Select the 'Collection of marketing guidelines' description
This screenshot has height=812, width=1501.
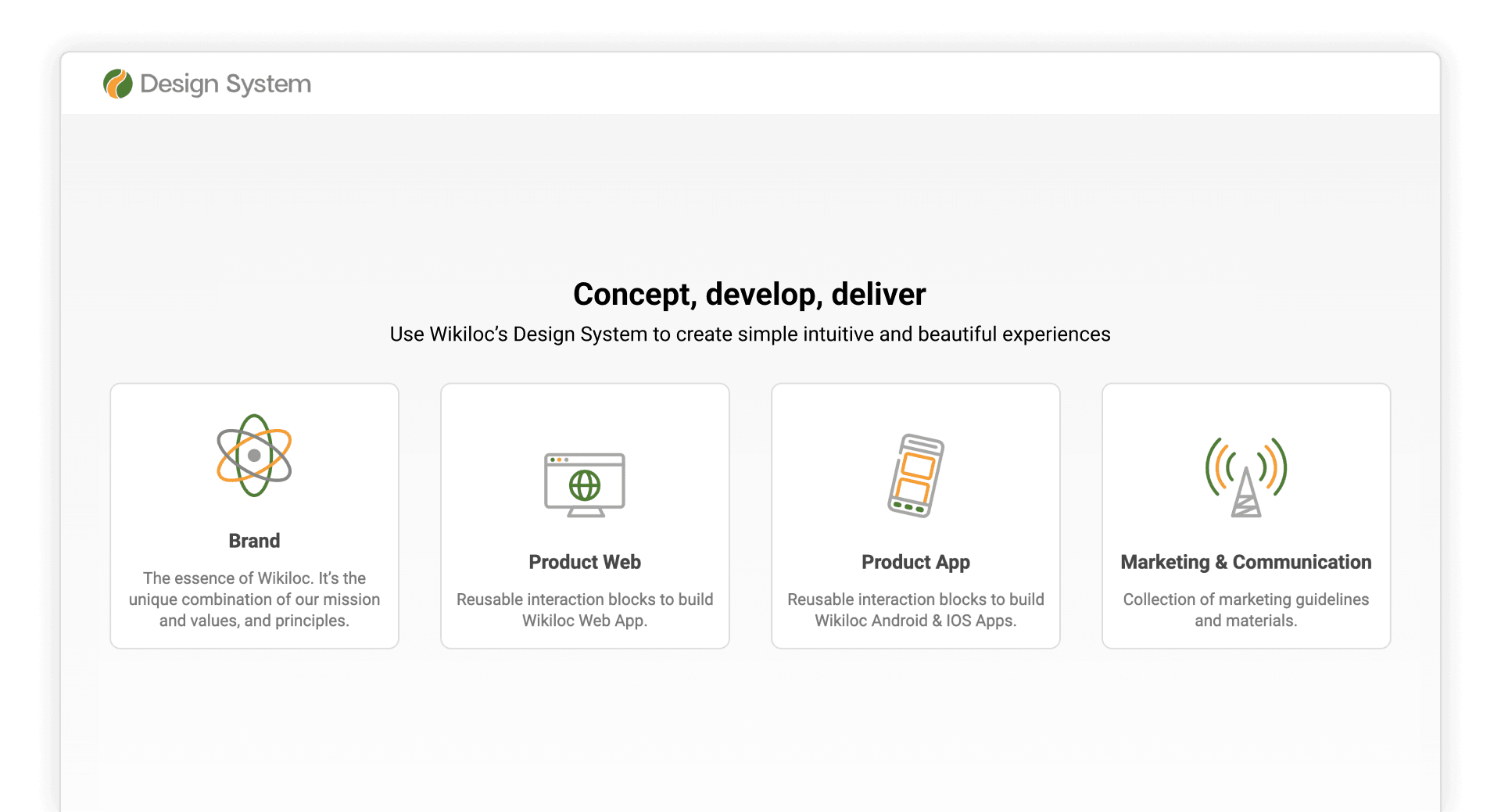pos(1246,610)
